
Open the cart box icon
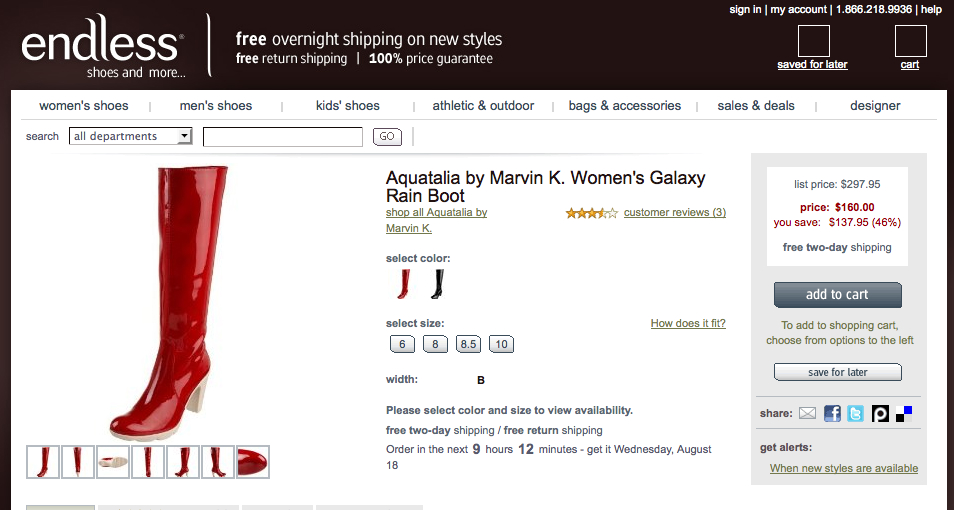(x=910, y=41)
